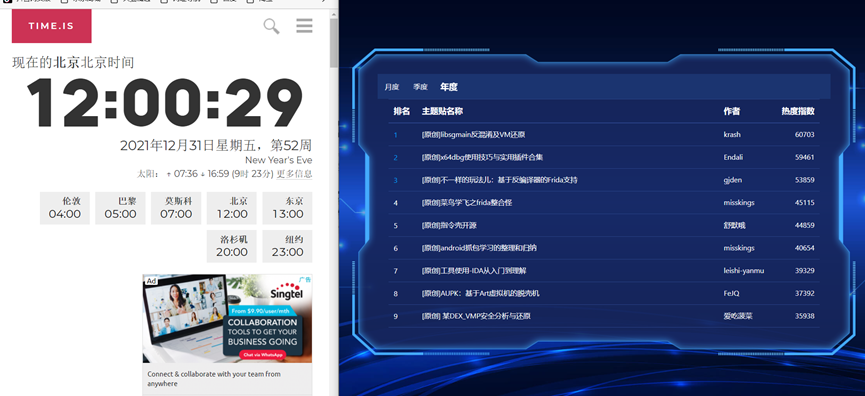Select the 纽约 23:00 city tile
This screenshot has width=865, height=396.
pyautogui.click(x=287, y=247)
